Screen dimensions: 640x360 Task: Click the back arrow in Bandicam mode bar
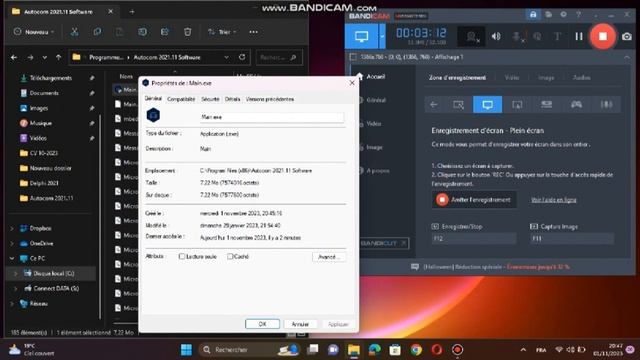click(x=433, y=105)
